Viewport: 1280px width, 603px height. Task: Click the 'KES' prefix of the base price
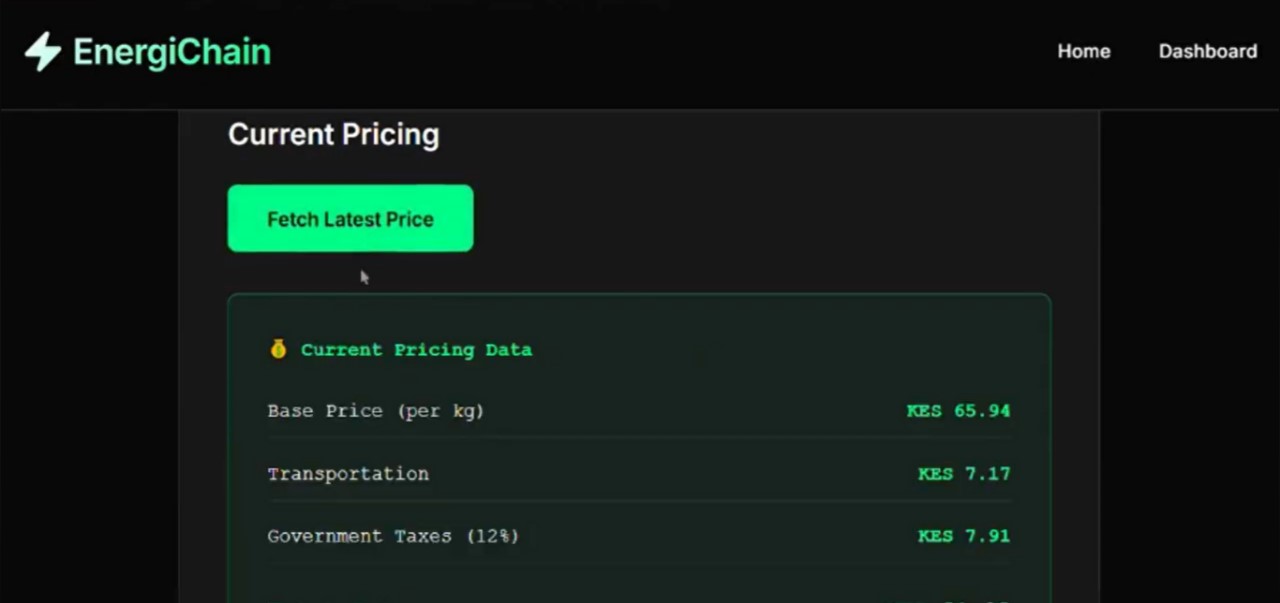tap(924, 411)
